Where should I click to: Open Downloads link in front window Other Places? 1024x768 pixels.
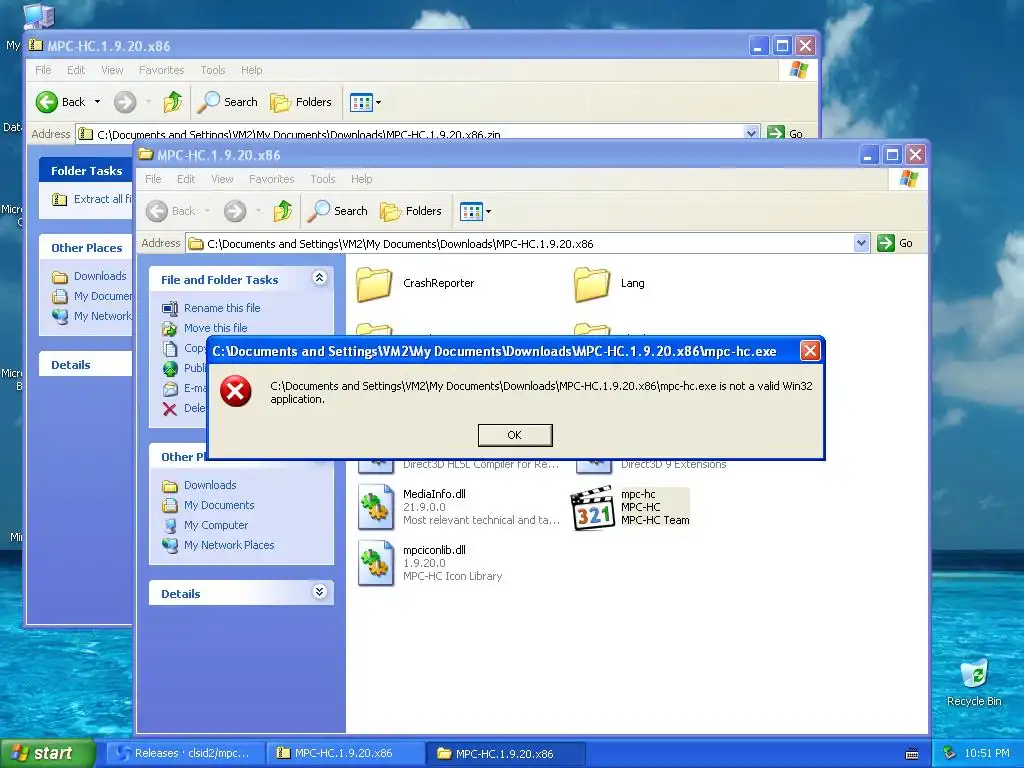[x=210, y=485]
